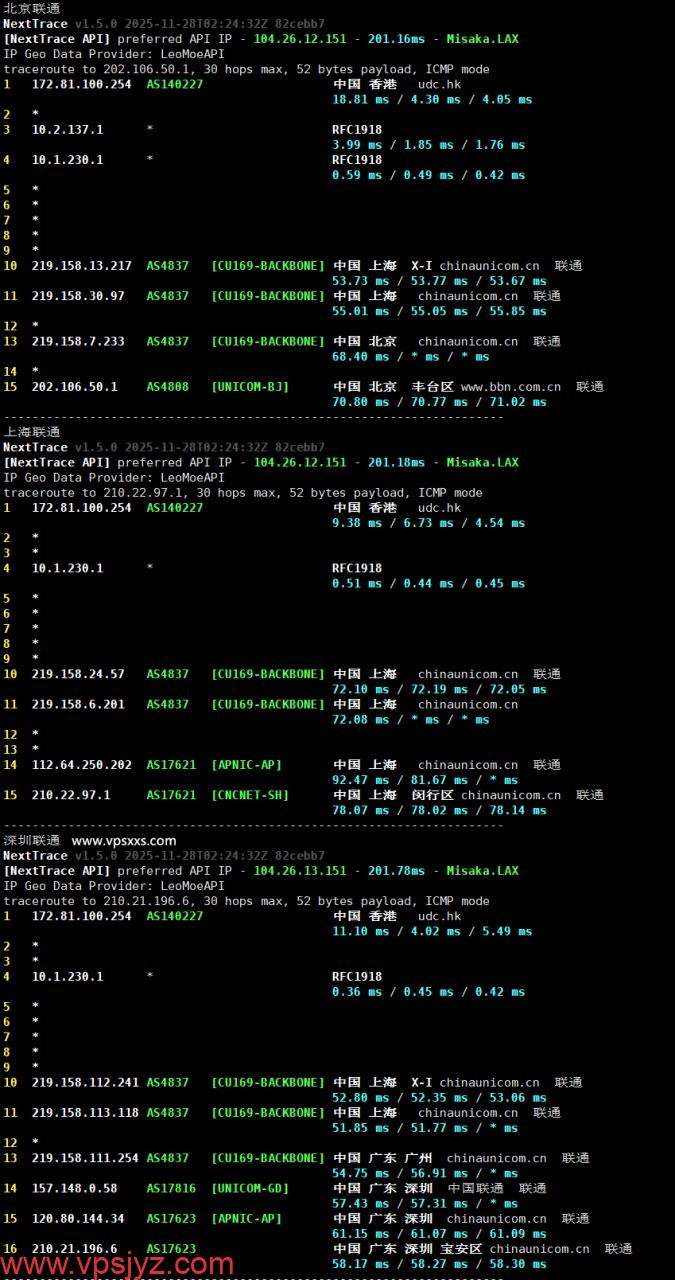Viewport: 675px width, 1280px height.
Task: Click the www.vpsjyz.com red watermark
Action: click(x=118, y=1265)
